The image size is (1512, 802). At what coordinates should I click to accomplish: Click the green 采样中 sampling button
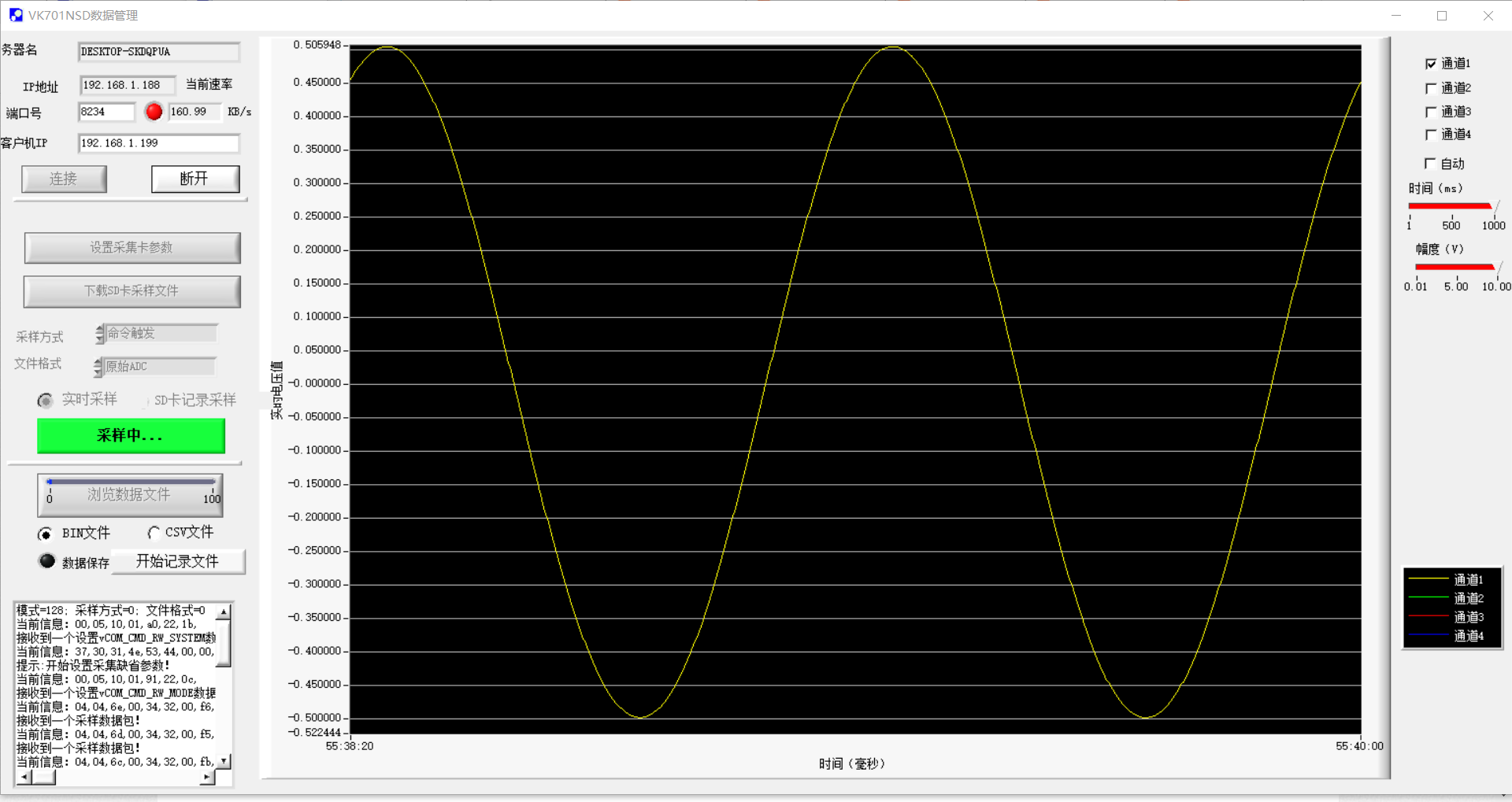pos(131,435)
